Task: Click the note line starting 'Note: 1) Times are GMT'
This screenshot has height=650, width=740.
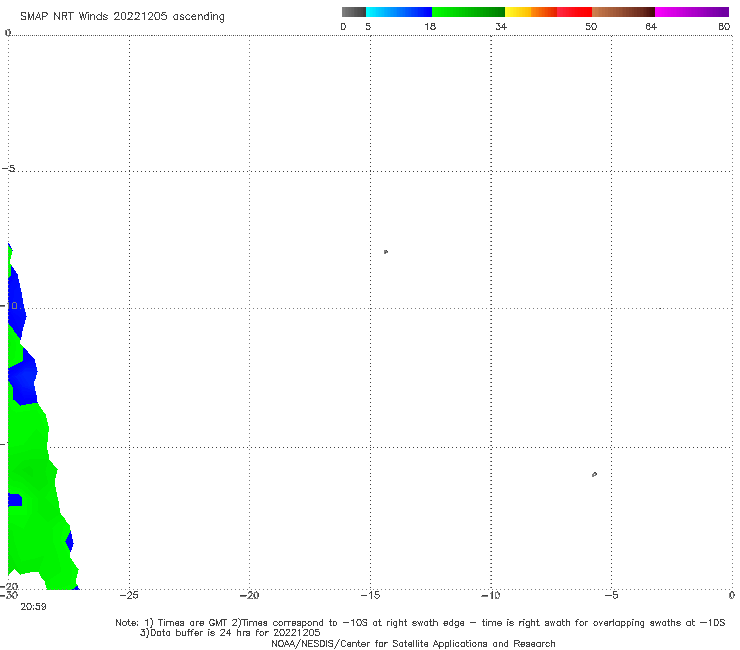Action: 420,623
